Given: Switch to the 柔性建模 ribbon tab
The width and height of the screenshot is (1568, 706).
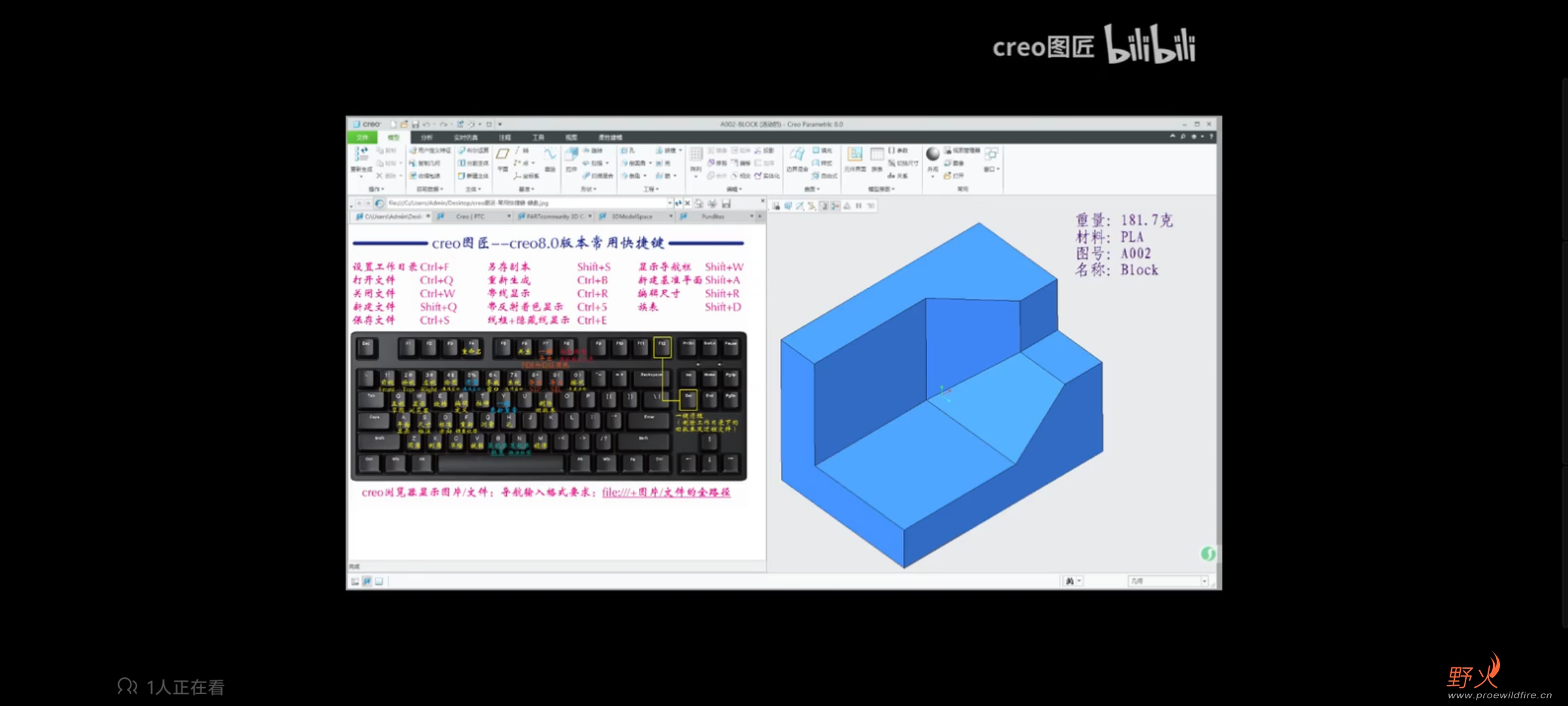Looking at the screenshot, I should 610,137.
